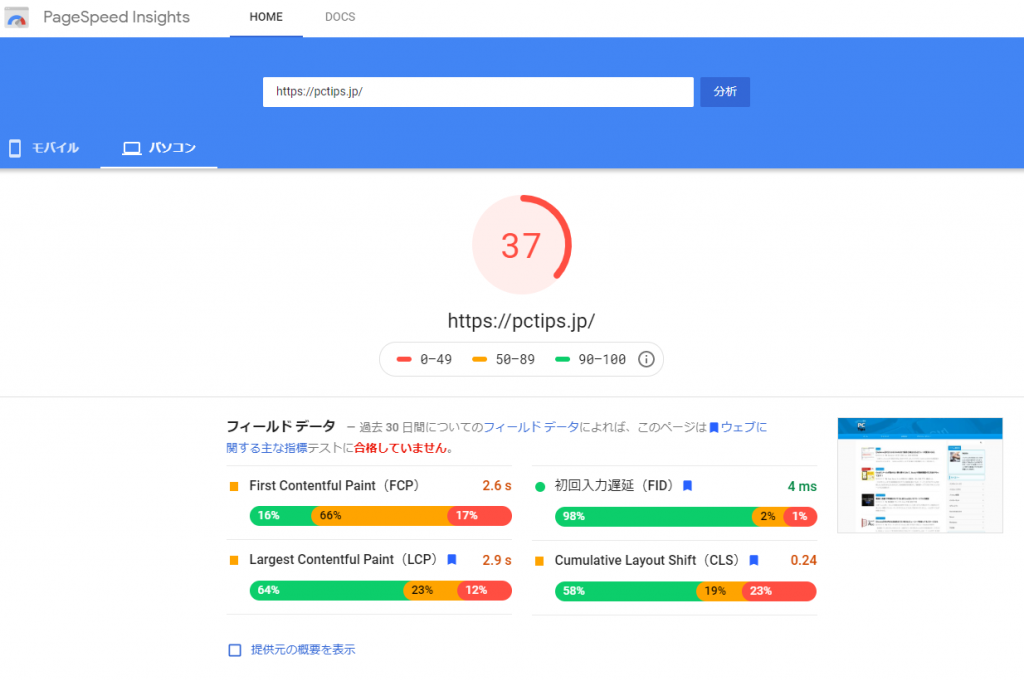The image size is (1024, 681).
Task: Click the bookmark icon beside LCP
Action: point(451,560)
